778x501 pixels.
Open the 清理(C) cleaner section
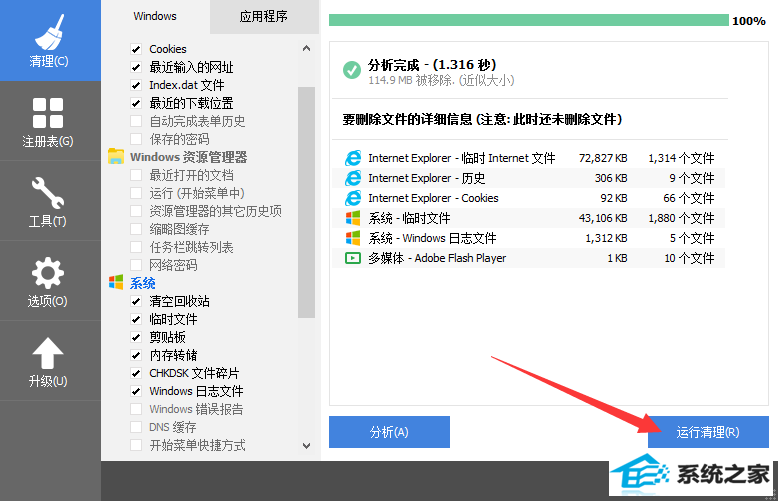coord(50,40)
